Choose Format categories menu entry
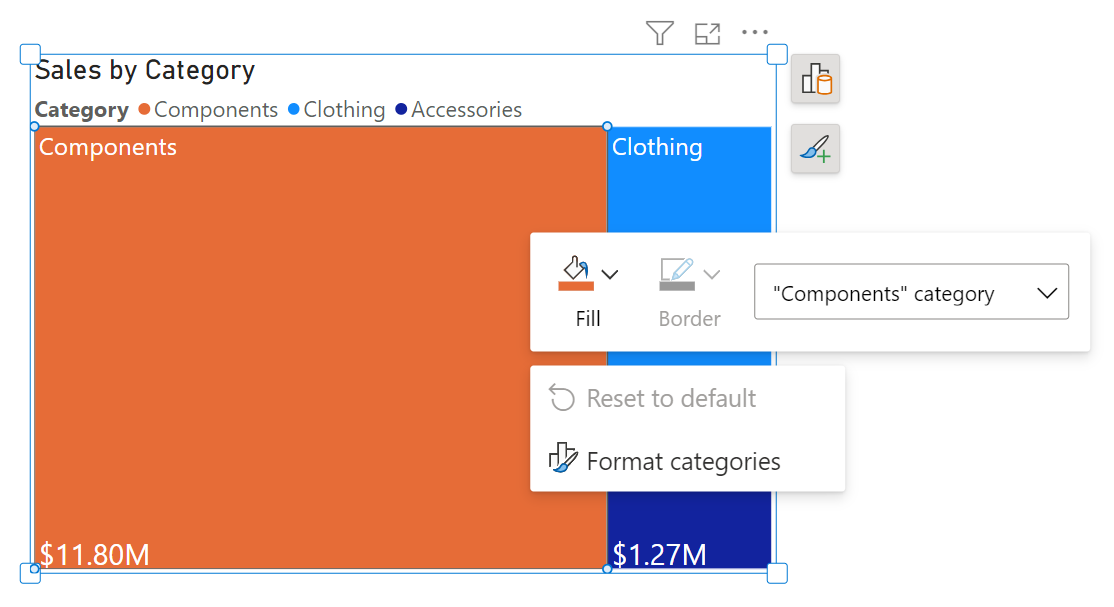The width and height of the screenshot is (1114, 607). pos(688,461)
